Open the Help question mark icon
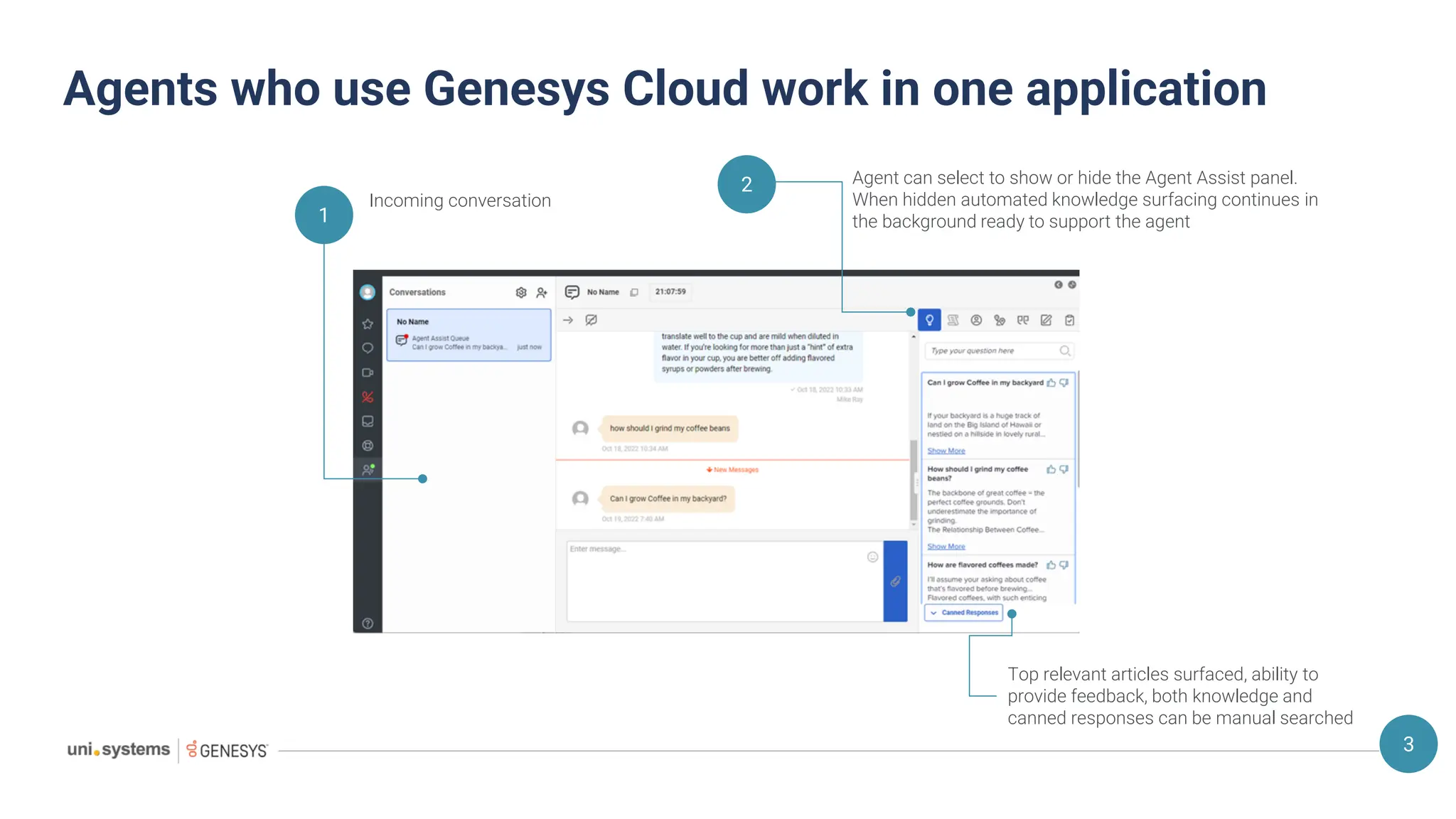Viewport: 1456px width, 819px height. [368, 623]
